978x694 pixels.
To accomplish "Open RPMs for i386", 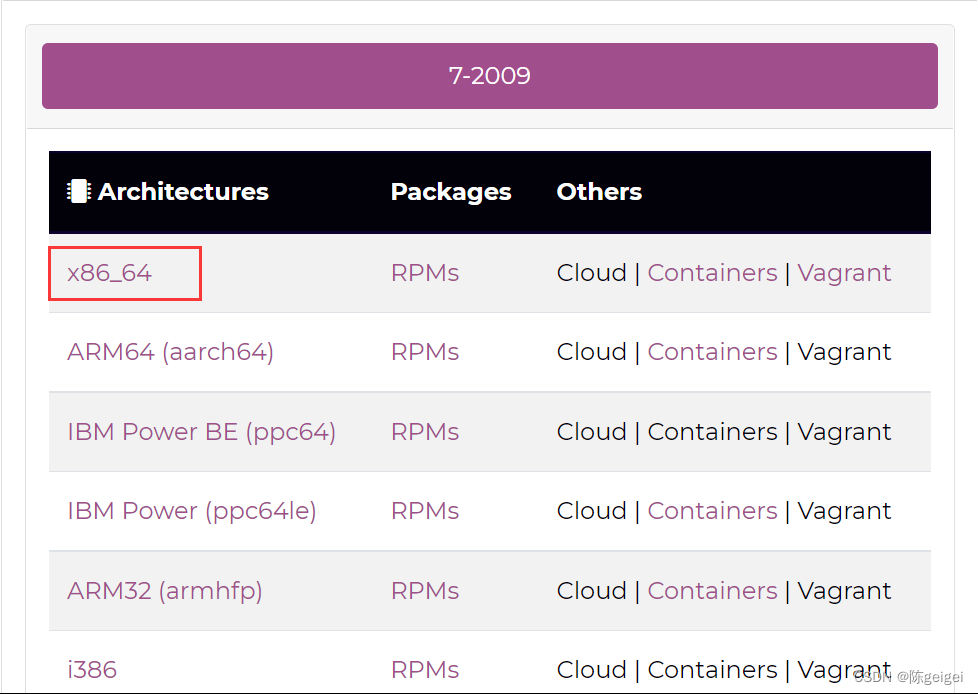I will 425,670.
